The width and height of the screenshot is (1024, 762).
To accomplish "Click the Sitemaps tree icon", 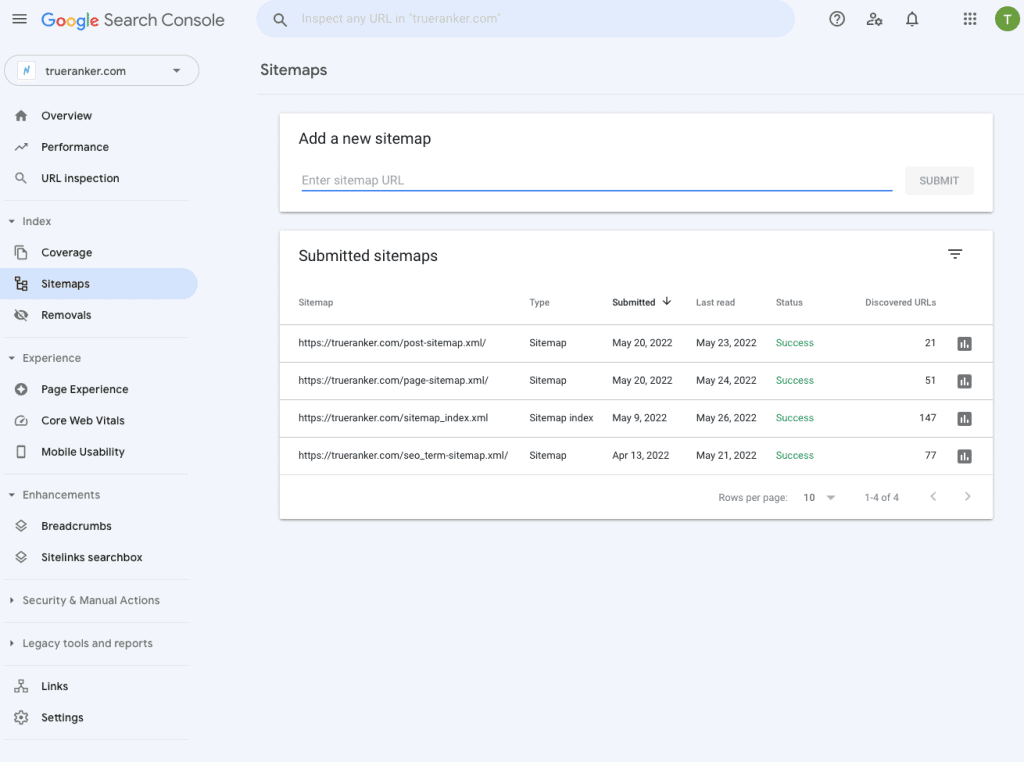I will [21, 283].
